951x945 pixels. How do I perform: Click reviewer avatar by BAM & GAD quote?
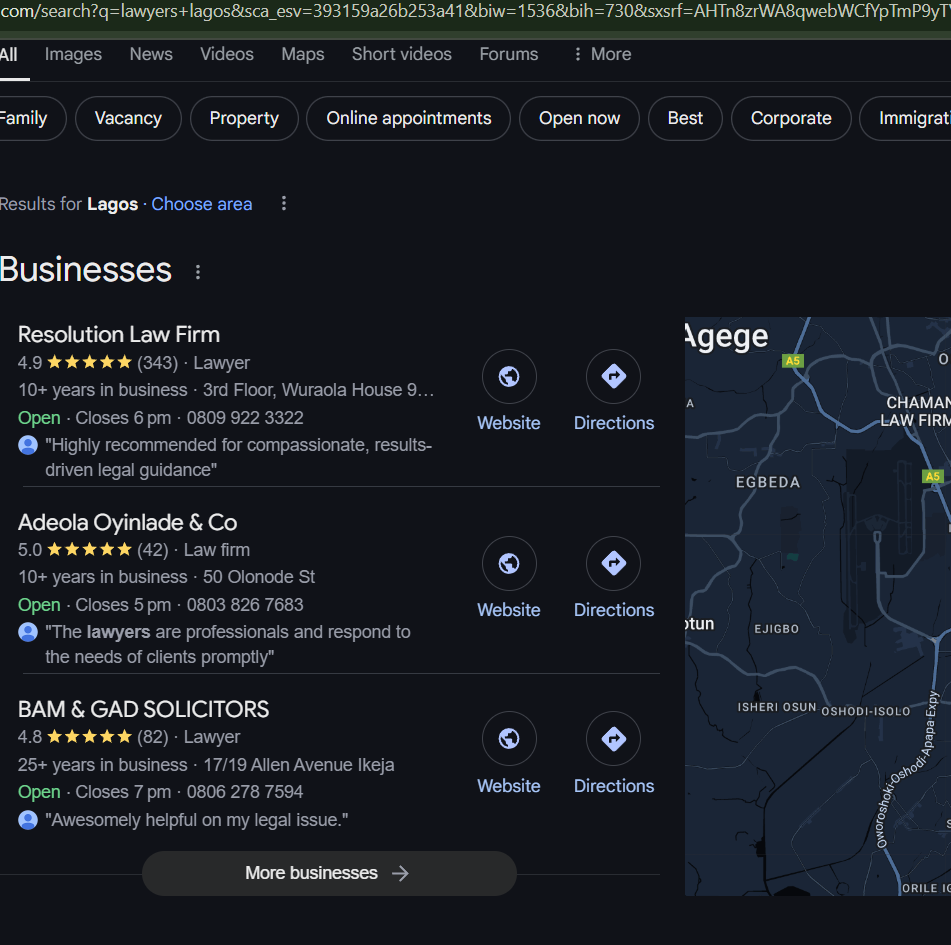(x=28, y=820)
